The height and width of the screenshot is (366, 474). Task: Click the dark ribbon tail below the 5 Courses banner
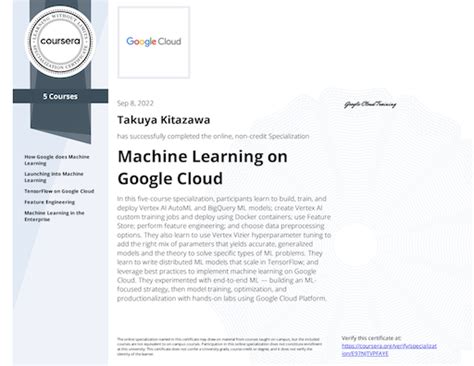61,123
